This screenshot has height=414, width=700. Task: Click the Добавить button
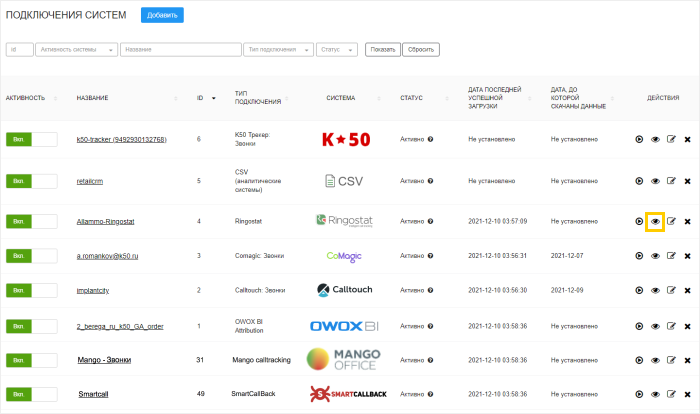[162, 16]
